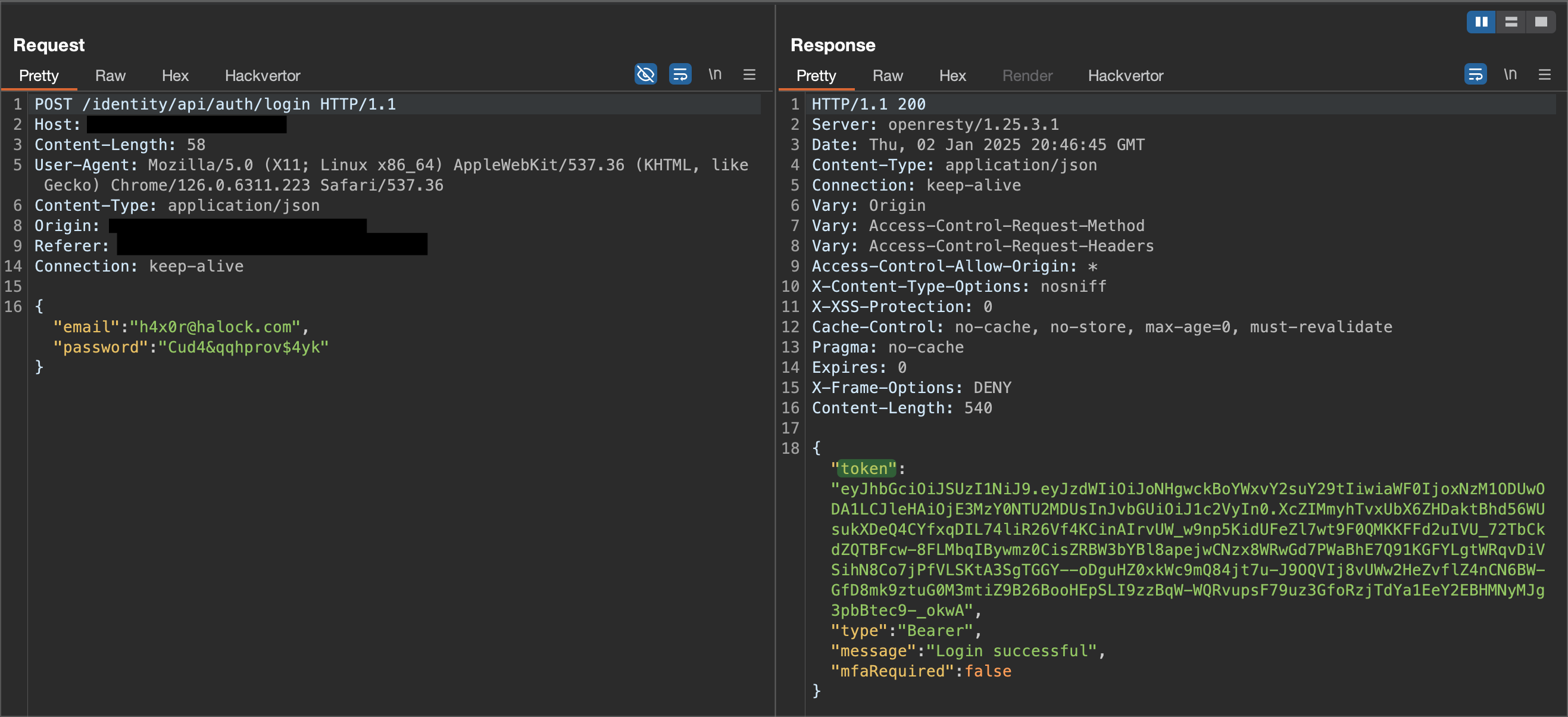Open the Request panel hamburger options menu

click(x=749, y=74)
